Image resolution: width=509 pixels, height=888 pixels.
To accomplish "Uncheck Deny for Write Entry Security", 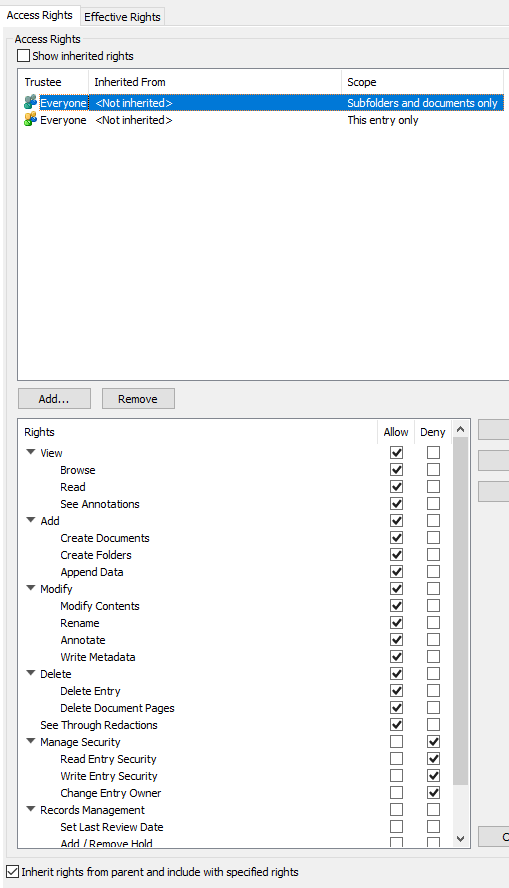I will point(433,776).
